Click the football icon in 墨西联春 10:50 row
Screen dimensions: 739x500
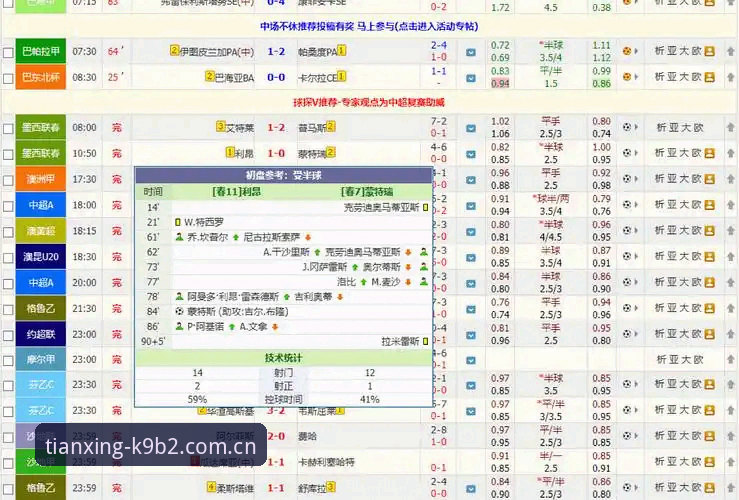[x=626, y=153]
